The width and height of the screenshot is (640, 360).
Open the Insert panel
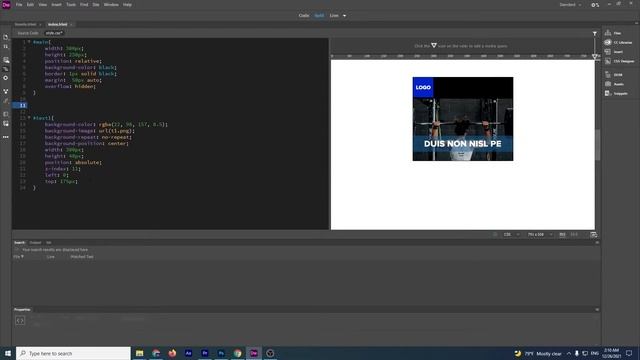614,52
